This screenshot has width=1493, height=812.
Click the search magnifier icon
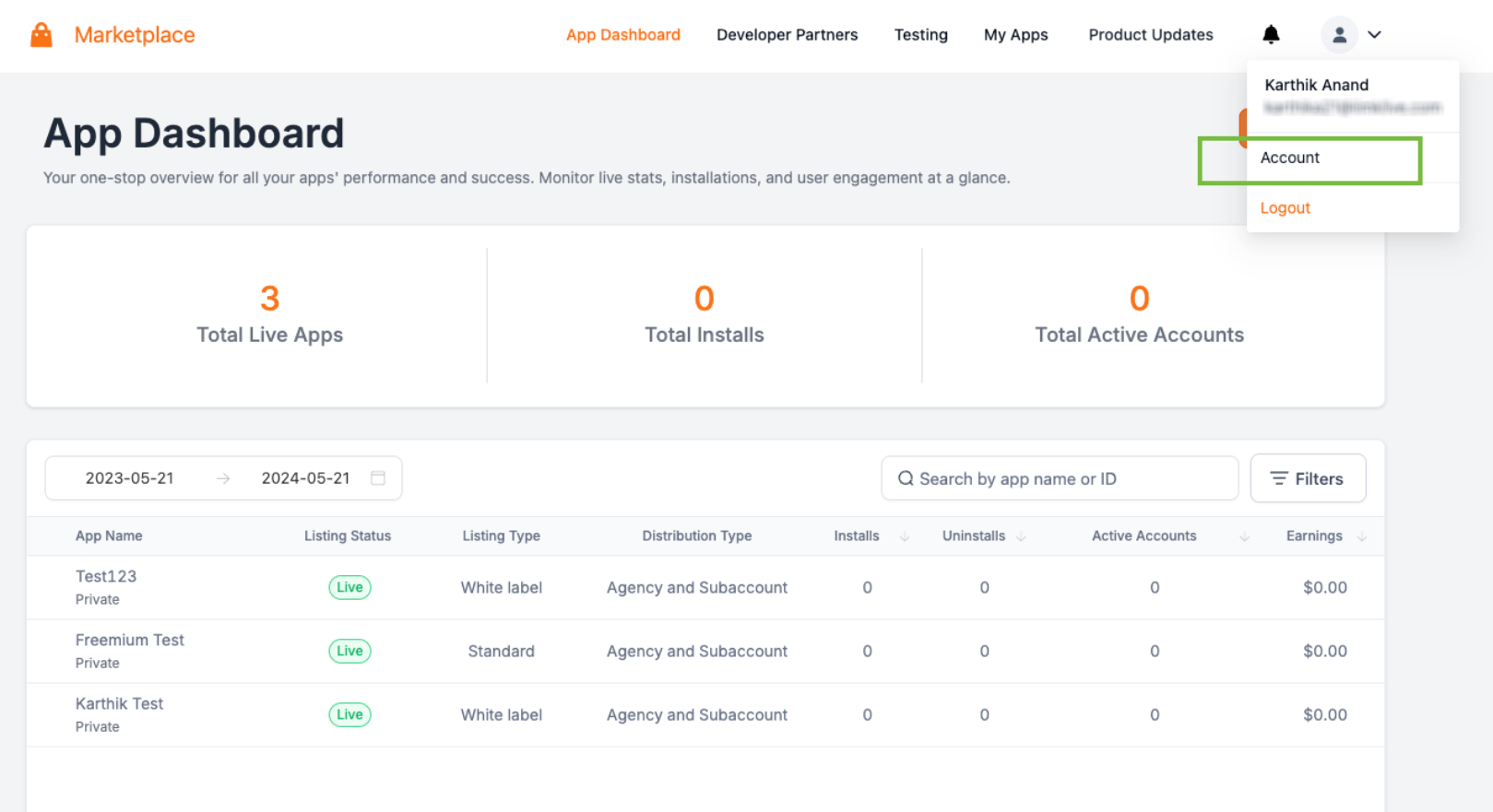tap(906, 478)
